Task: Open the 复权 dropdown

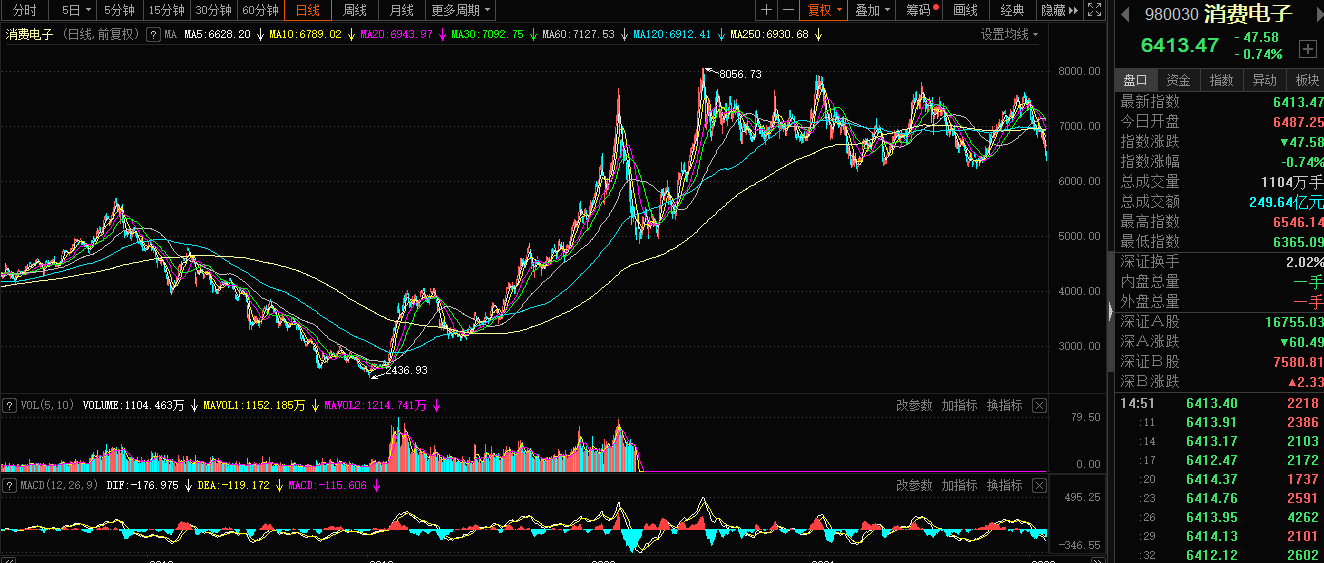Action: [x=824, y=10]
